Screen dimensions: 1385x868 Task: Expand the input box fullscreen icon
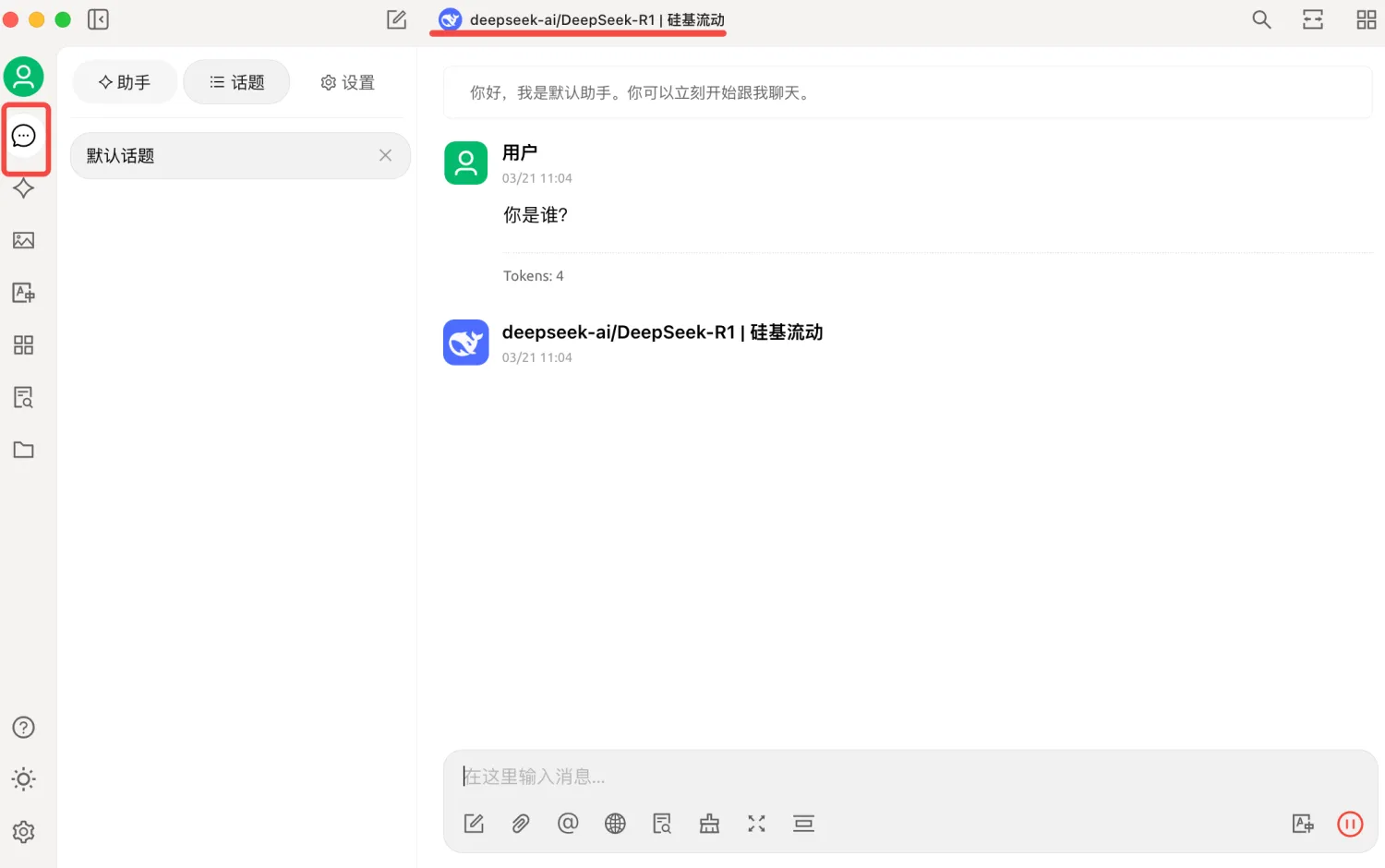tap(756, 824)
